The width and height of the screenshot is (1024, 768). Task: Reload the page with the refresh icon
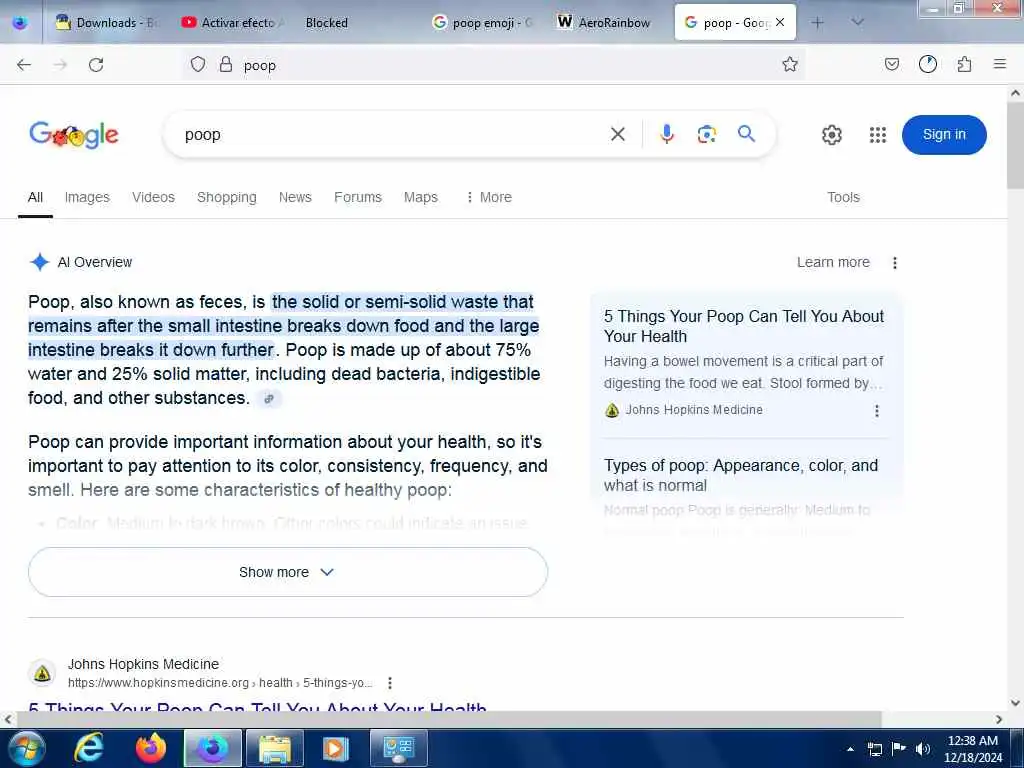[96, 65]
